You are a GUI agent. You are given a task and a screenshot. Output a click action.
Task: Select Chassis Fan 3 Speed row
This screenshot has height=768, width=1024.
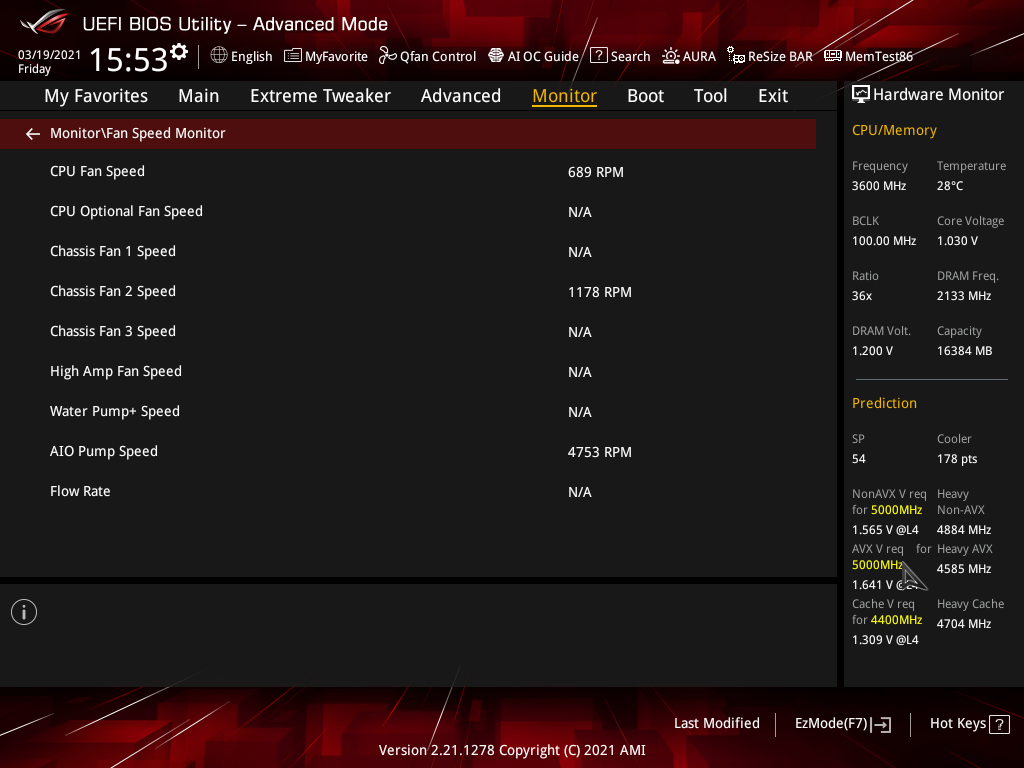tap(408, 332)
